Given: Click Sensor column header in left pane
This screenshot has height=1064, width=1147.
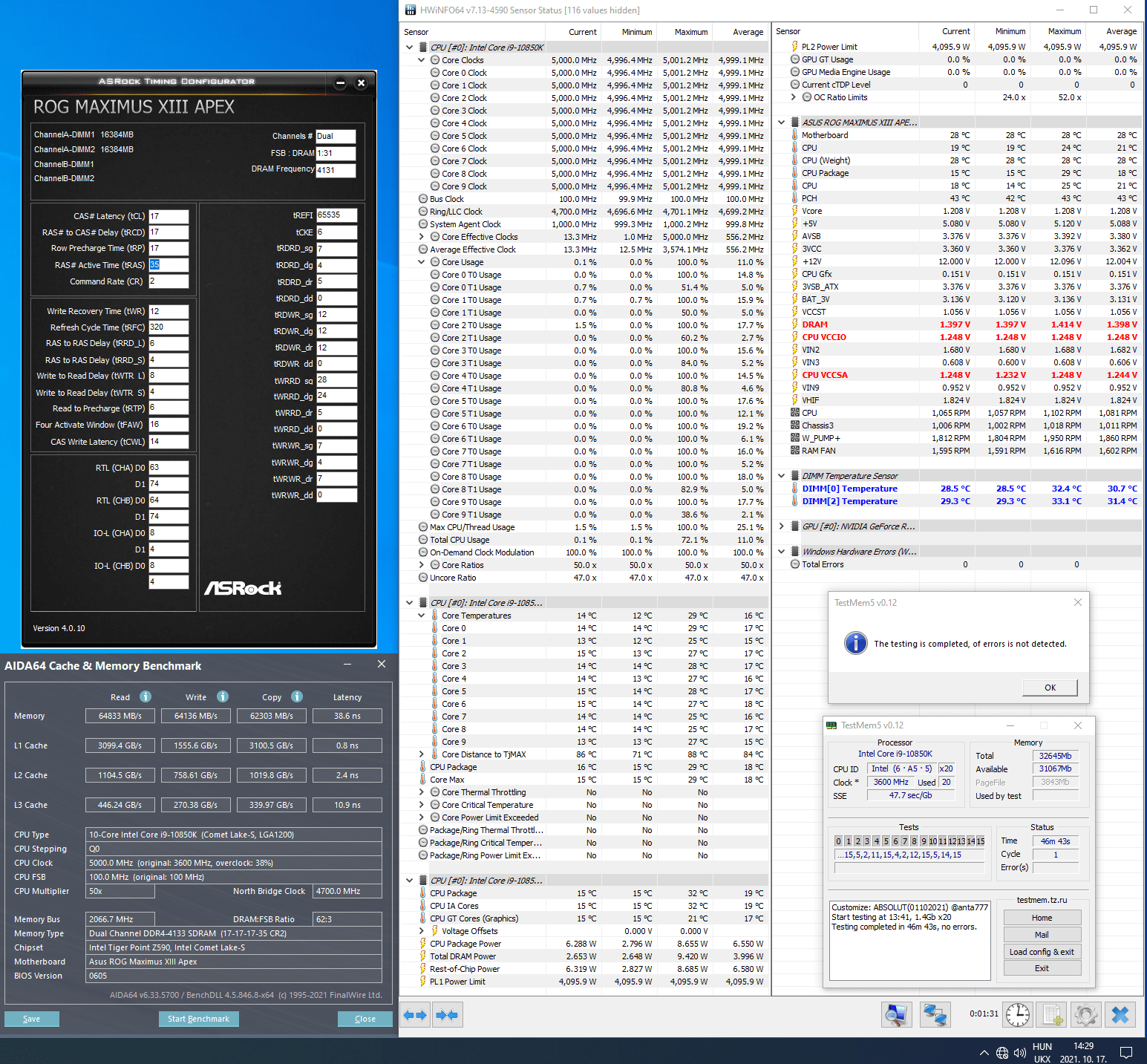Looking at the screenshot, I should pos(473,32).
